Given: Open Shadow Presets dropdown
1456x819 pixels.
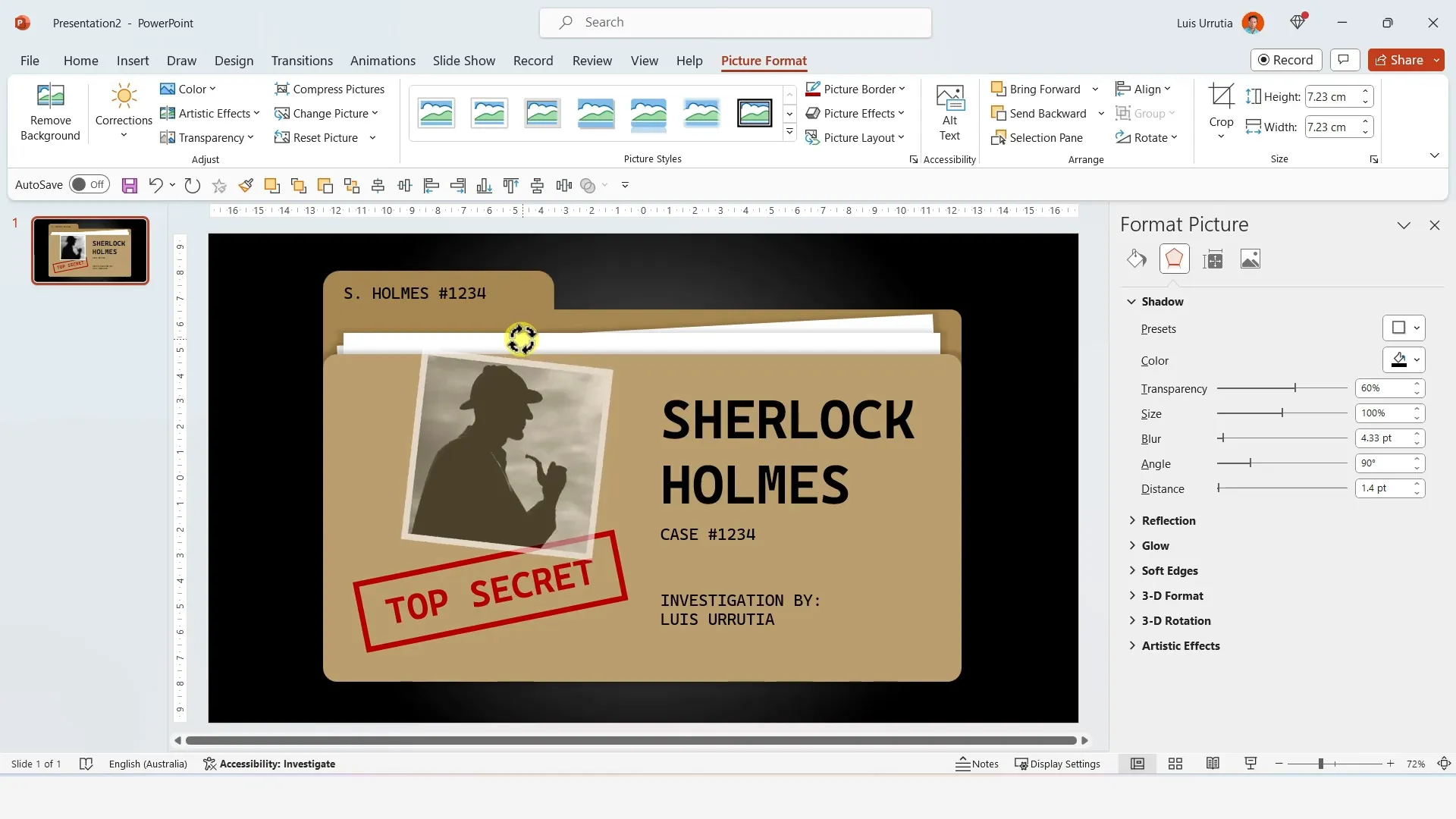Looking at the screenshot, I should [x=1404, y=328].
